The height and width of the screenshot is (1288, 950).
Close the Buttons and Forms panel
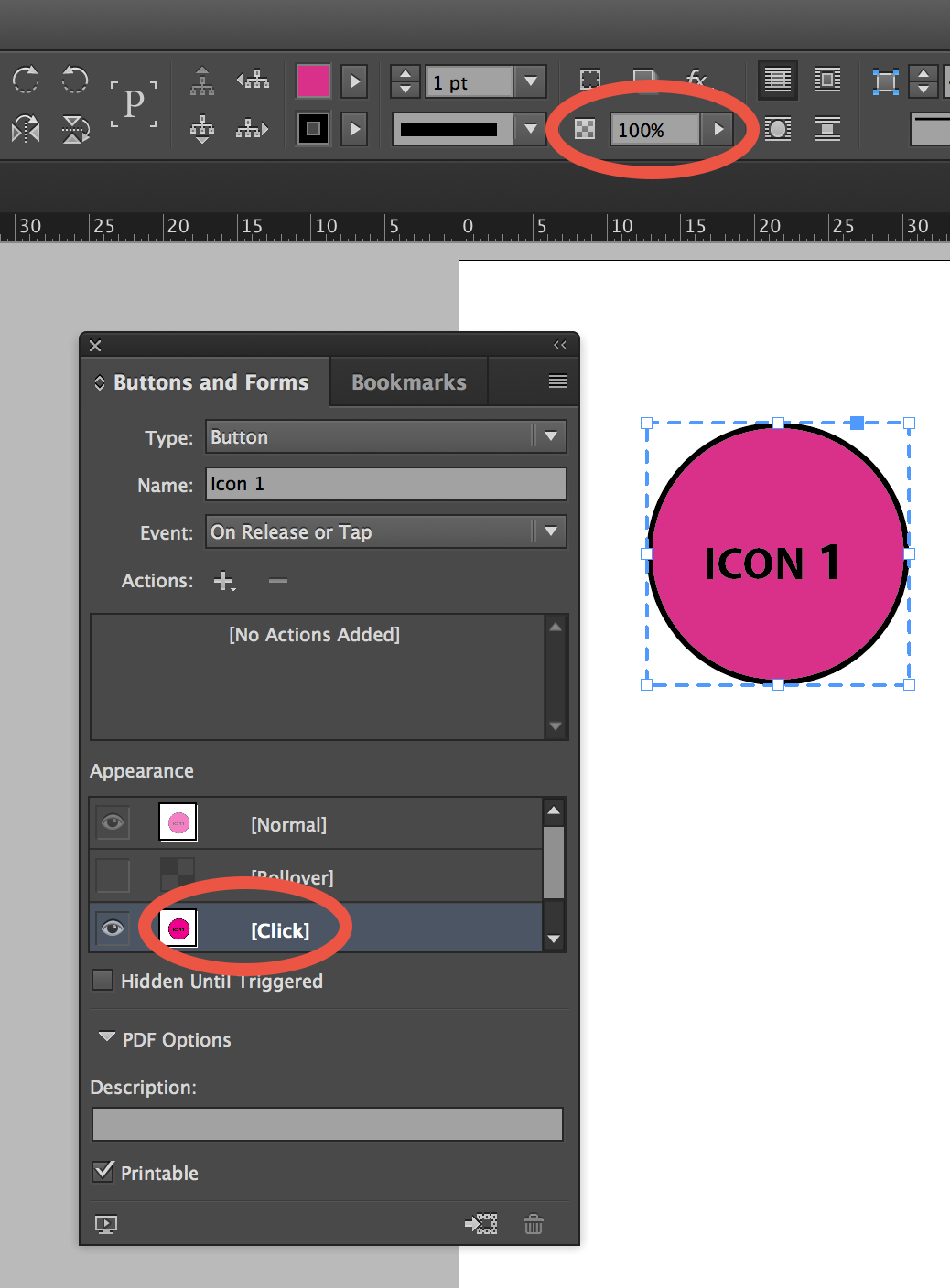click(x=95, y=346)
